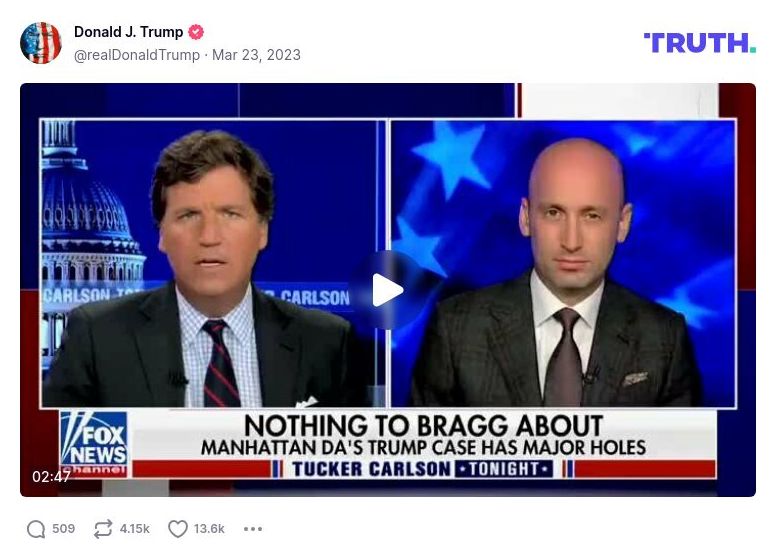Click the 02:47 video duration label
Screen dimensions: 777x559
point(51,476)
